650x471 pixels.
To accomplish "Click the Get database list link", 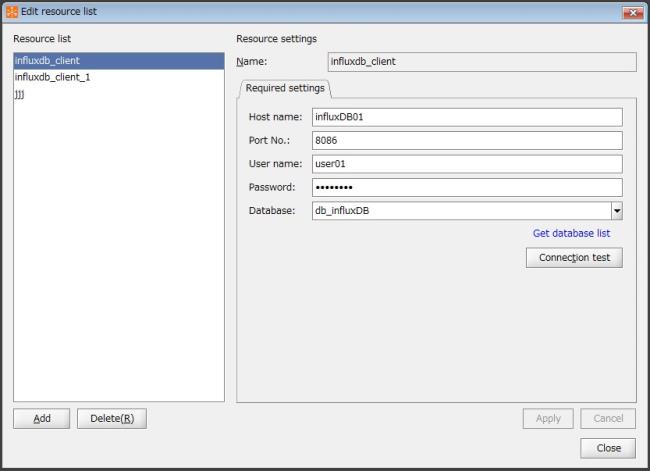I will [571, 233].
